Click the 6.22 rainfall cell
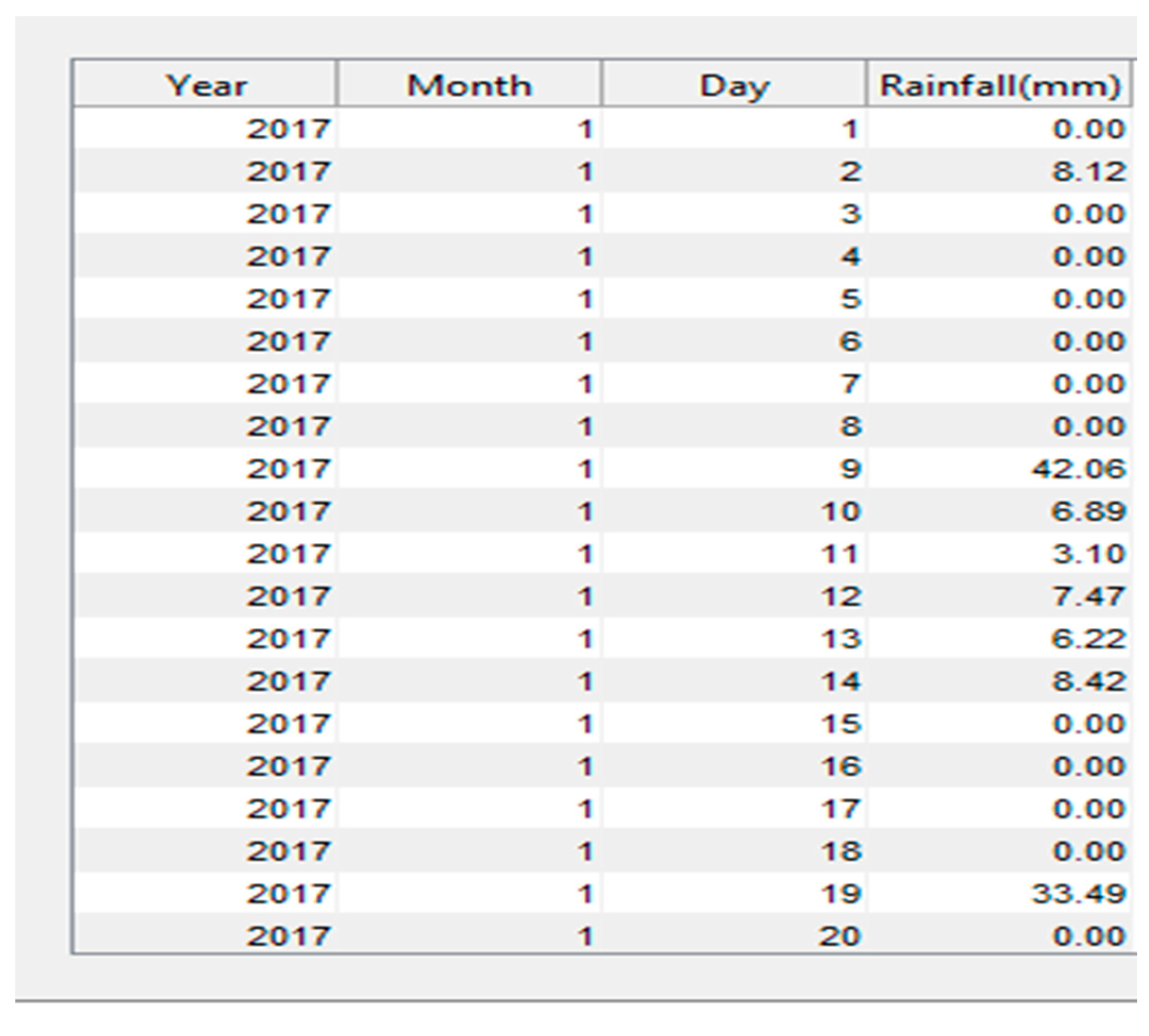The width and height of the screenshot is (1149, 1036). (x=999, y=638)
